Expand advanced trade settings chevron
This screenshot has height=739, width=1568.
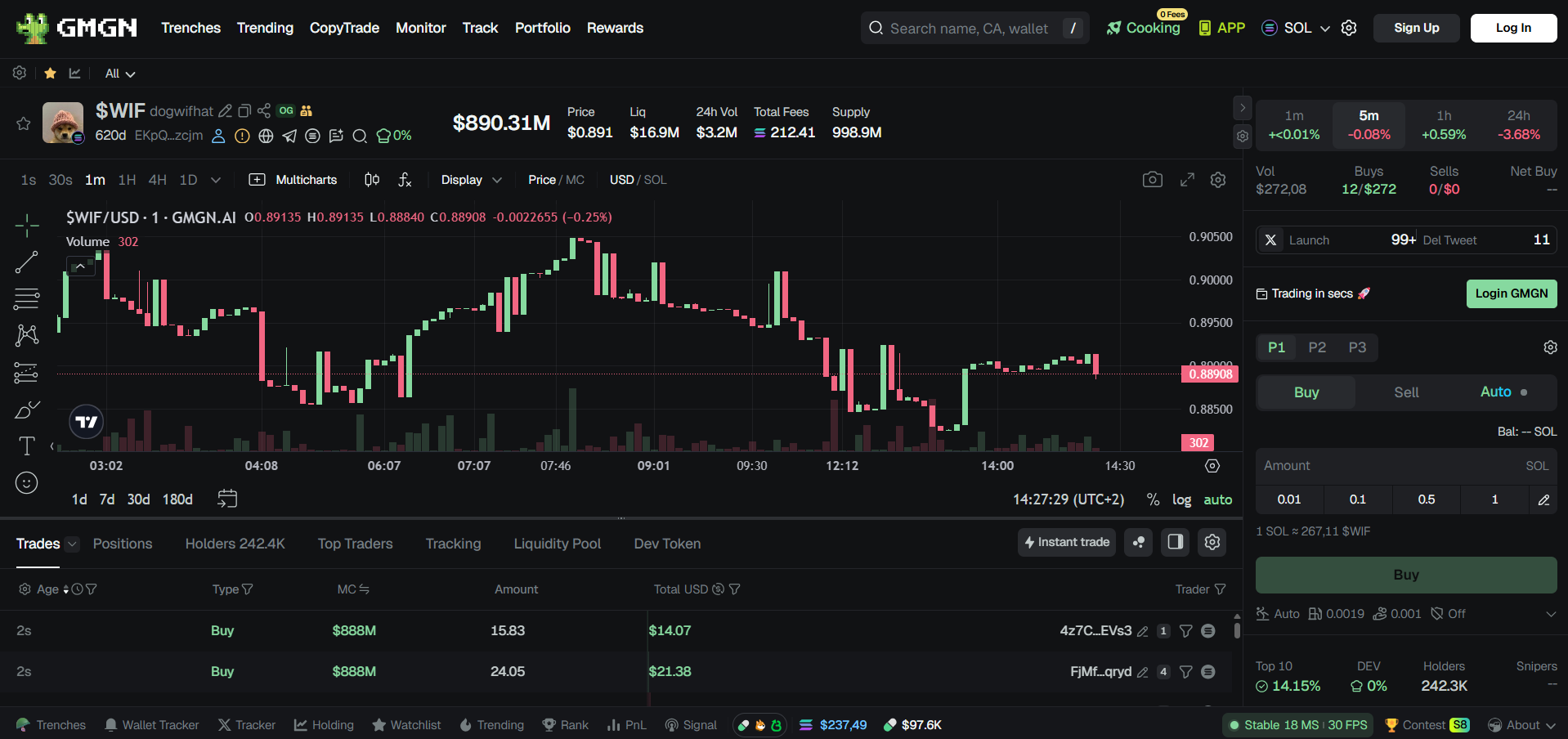point(1551,614)
